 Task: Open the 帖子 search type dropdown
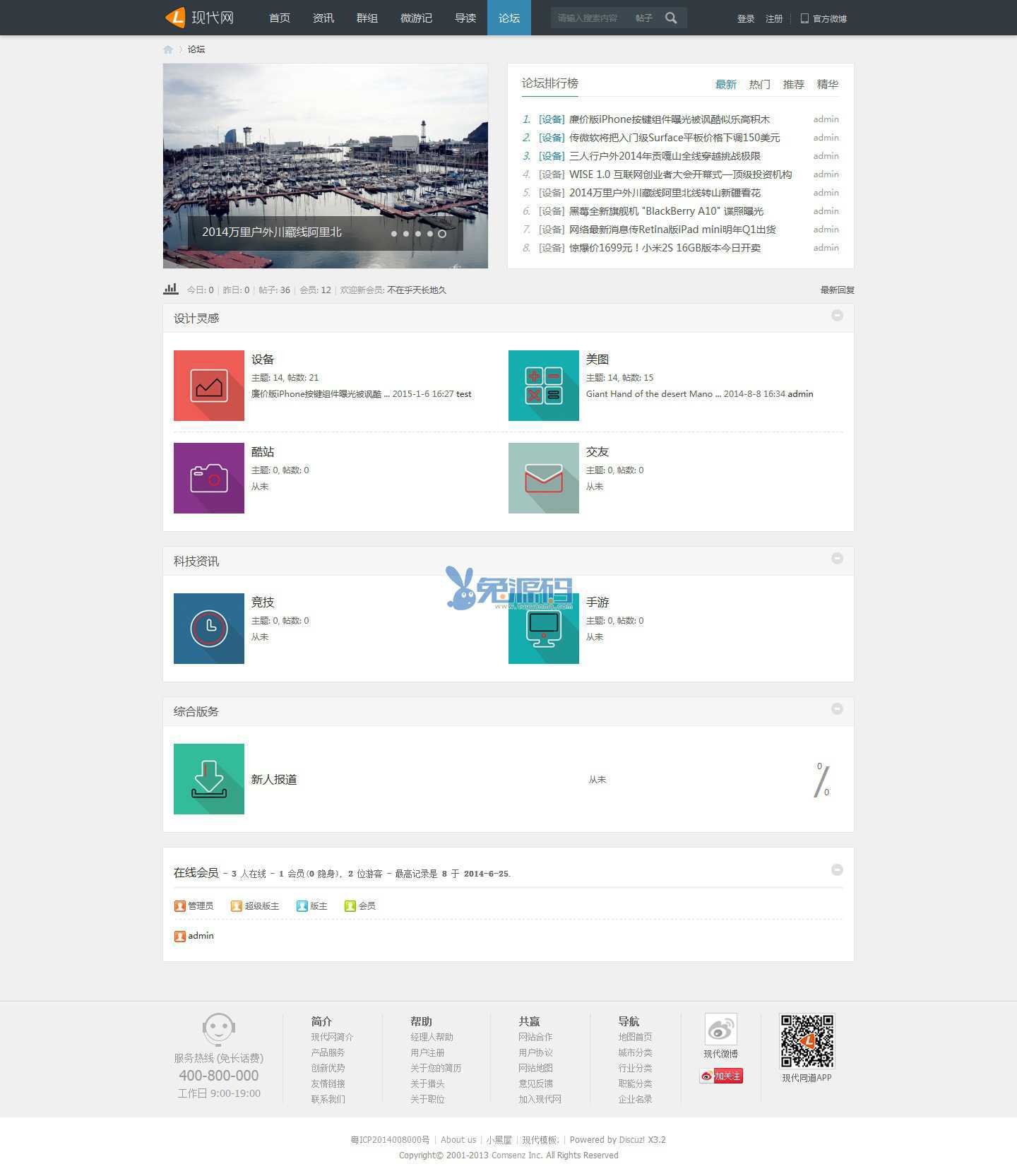643,18
